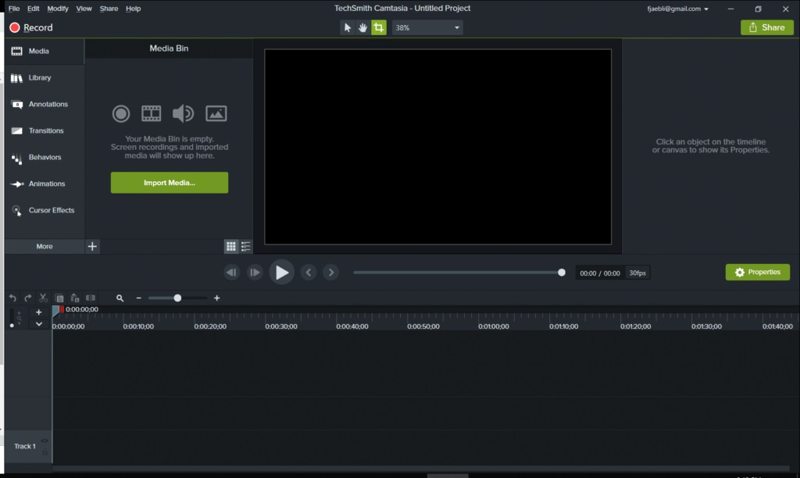
Task: Open the Transitions tab
Action: 44,131
